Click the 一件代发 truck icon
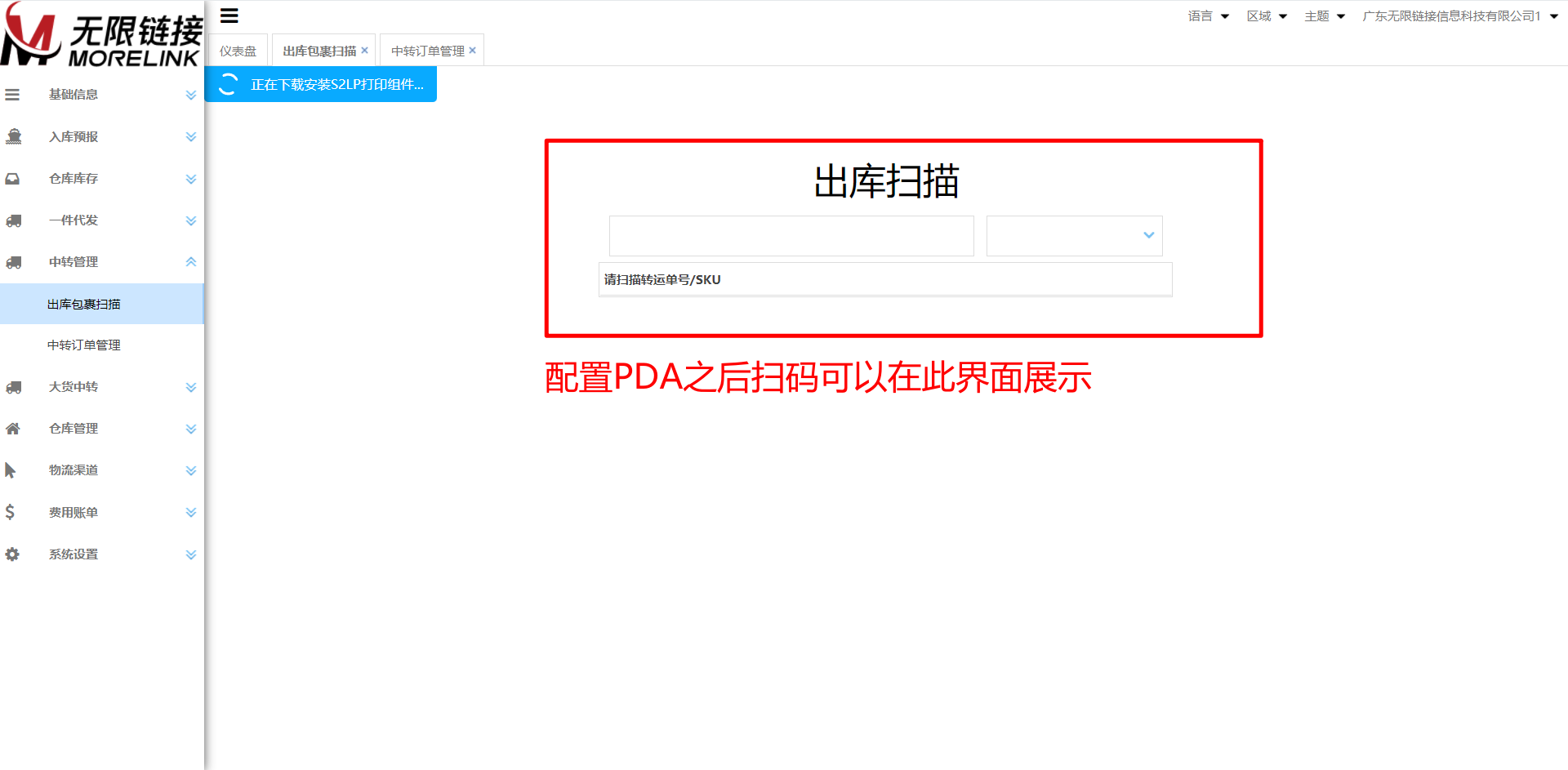 pyautogui.click(x=13, y=220)
